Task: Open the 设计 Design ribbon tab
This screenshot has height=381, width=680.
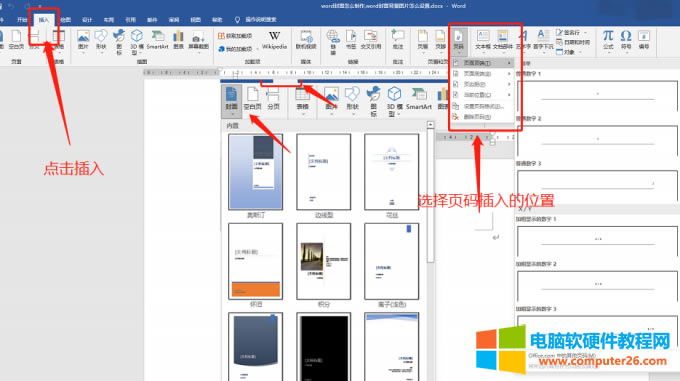Action: [87, 20]
